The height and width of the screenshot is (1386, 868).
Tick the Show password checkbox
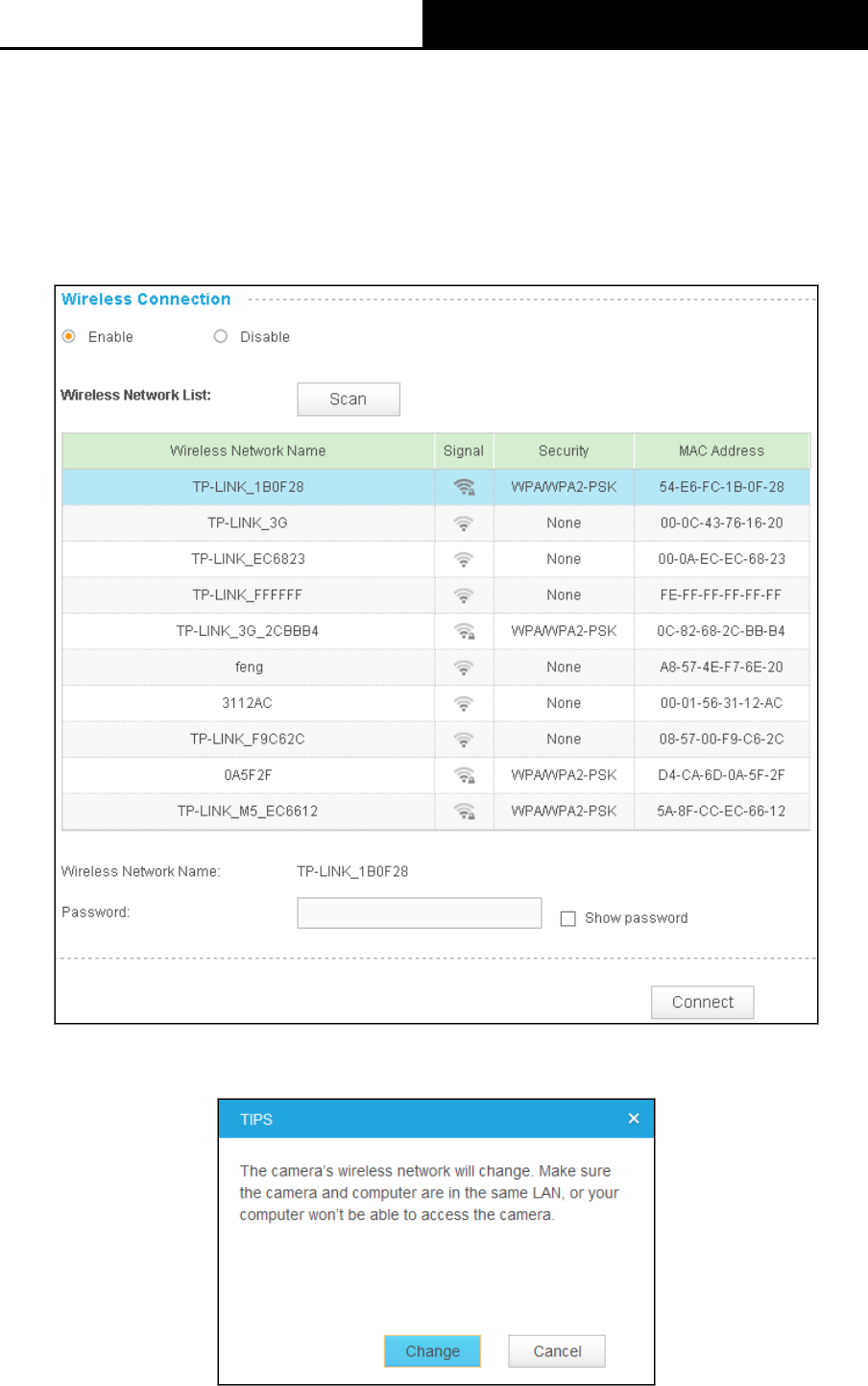567,918
